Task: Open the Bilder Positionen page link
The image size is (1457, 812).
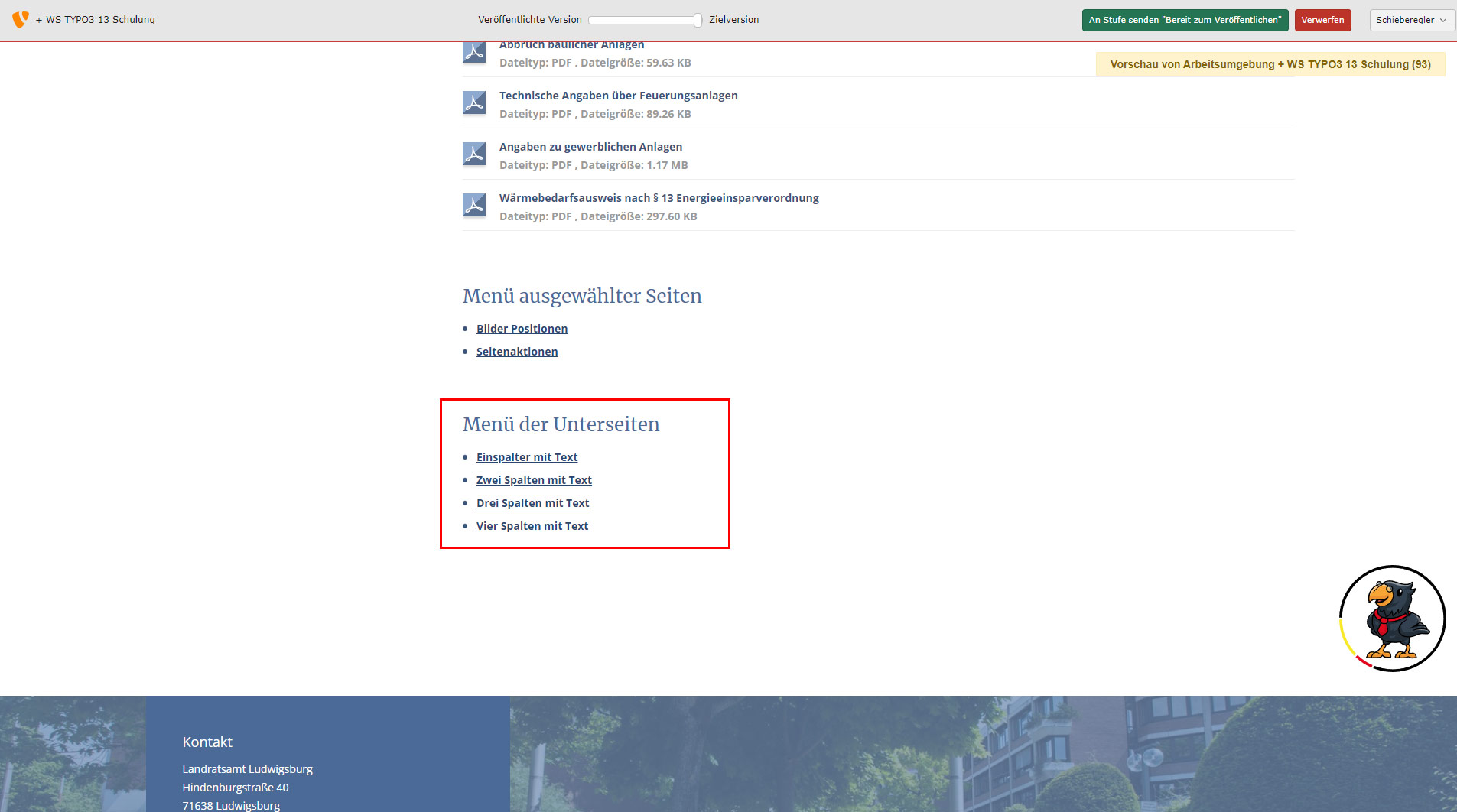Action: pos(522,329)
